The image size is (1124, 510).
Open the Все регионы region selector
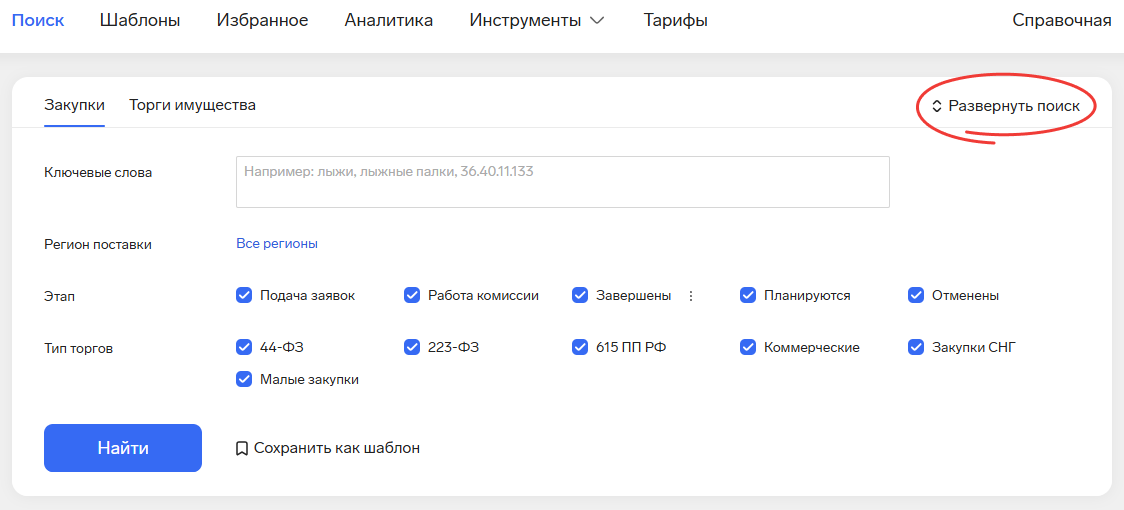pyautogui.click(x=277, y=244)
